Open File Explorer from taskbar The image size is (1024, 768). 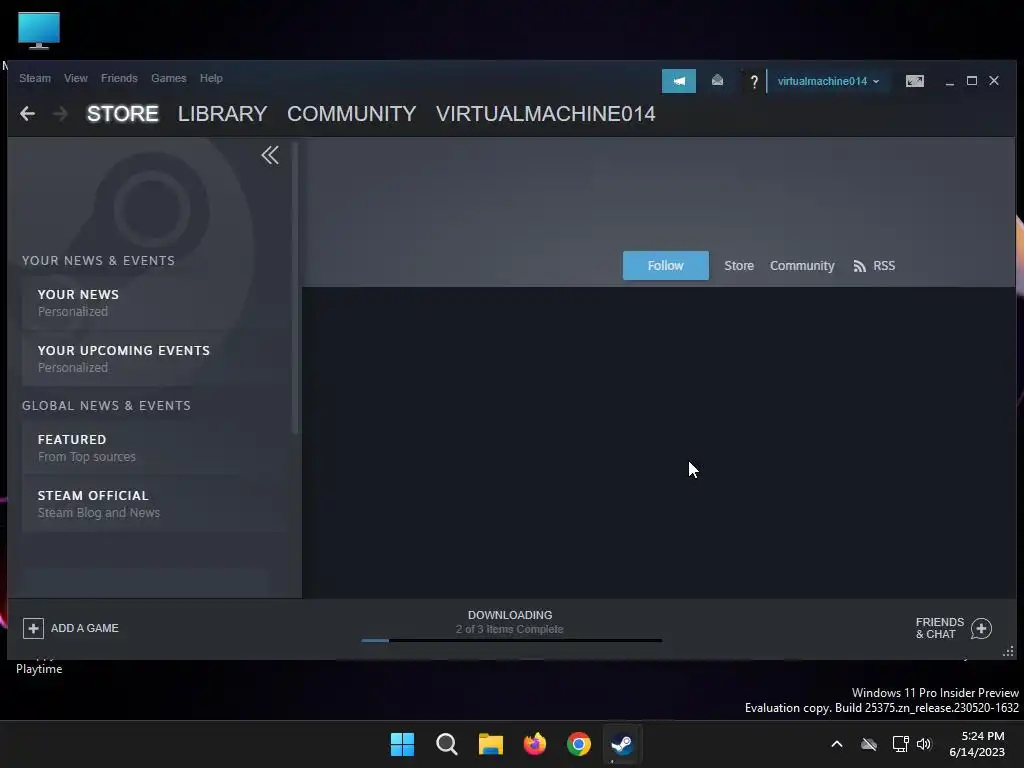[490, 744]
